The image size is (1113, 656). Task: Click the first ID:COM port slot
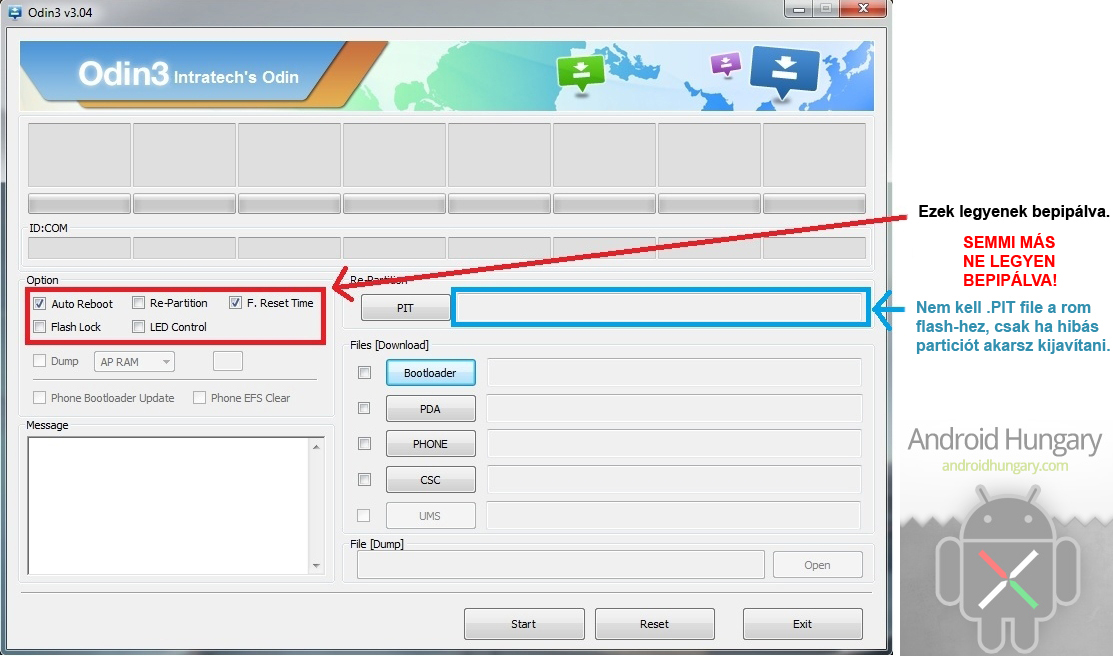pos(80,248)
